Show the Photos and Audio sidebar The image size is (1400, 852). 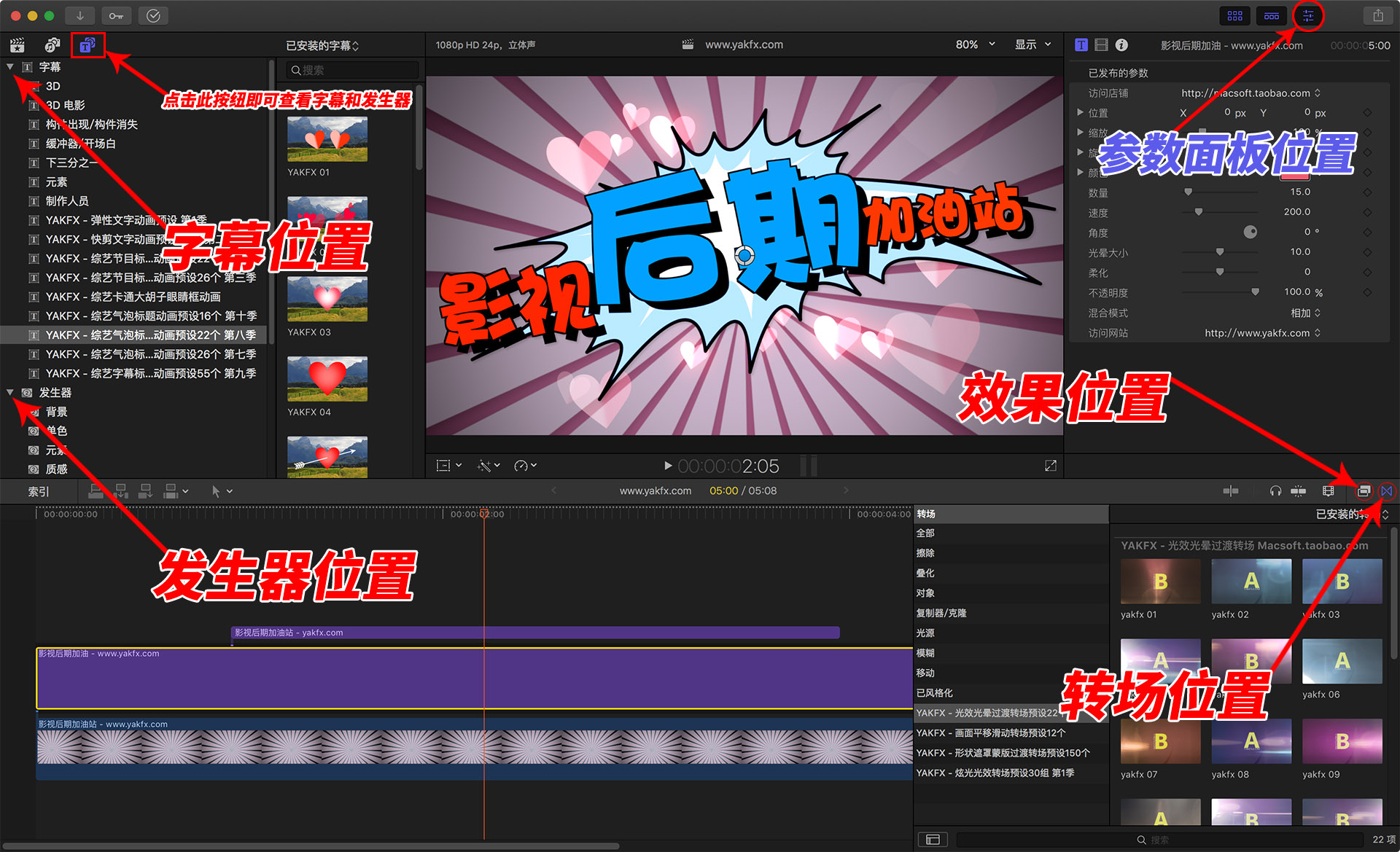(x=52, y=45)
